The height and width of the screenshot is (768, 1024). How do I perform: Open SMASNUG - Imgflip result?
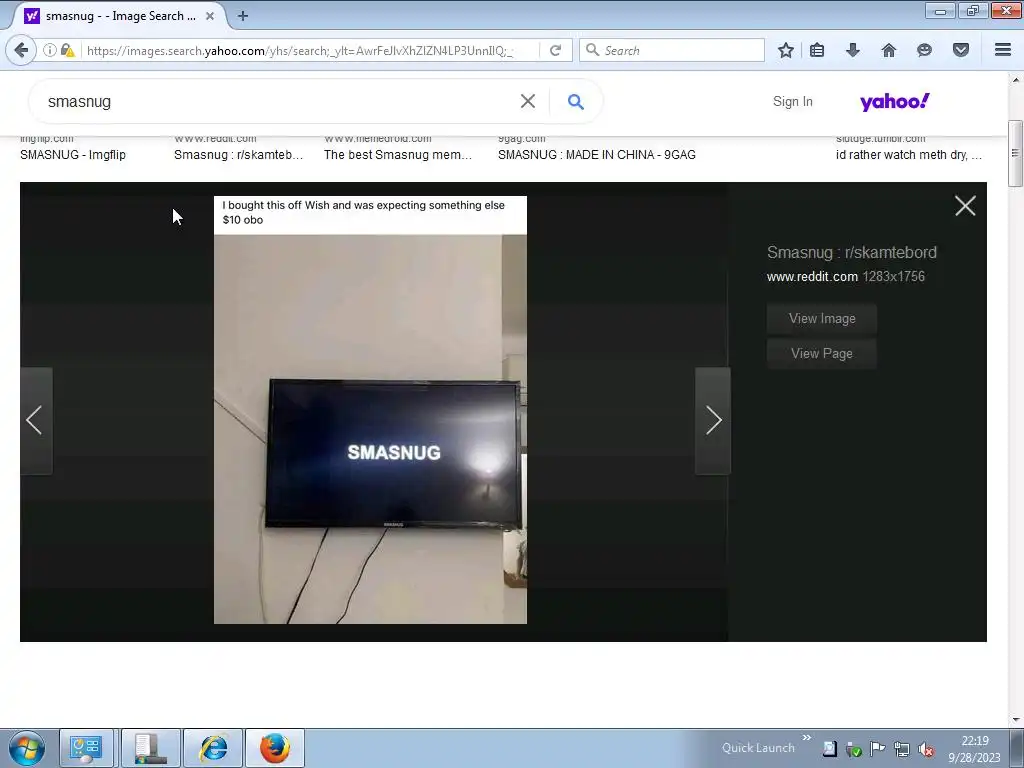(73, 155)
